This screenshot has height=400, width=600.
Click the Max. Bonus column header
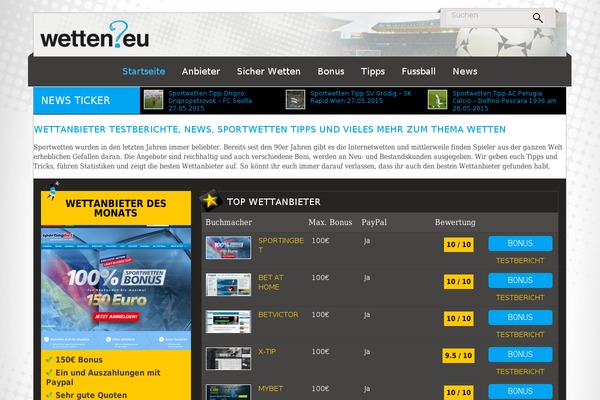[330, 222]
